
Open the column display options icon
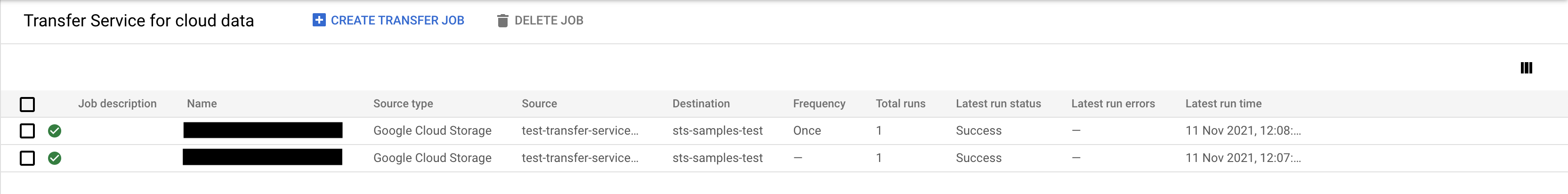(1526, 67)
